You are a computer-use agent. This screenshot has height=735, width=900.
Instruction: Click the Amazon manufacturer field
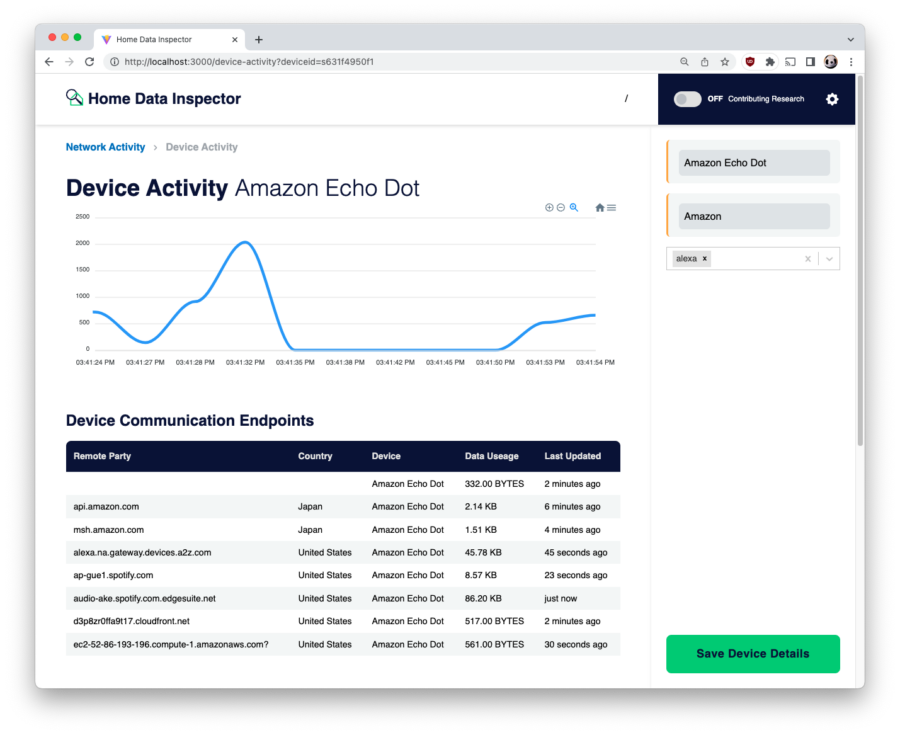coord(754,216)
